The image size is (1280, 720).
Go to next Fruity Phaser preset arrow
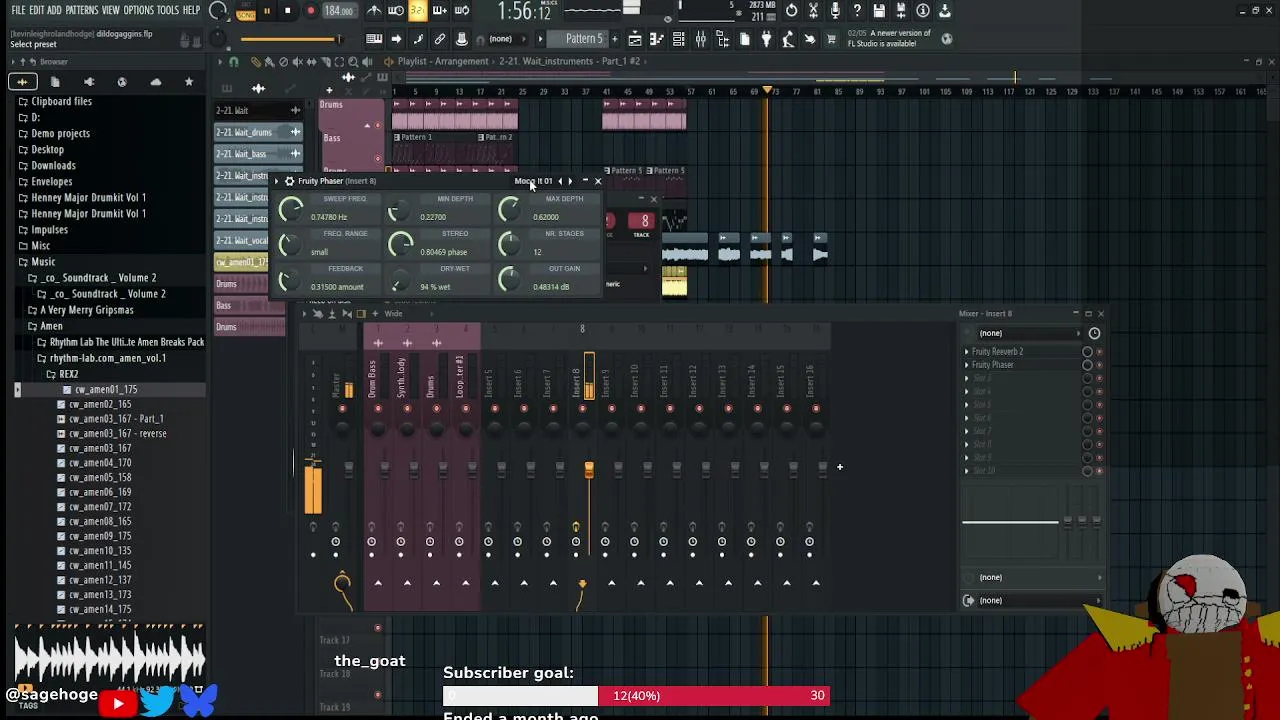tap(570, 181)
